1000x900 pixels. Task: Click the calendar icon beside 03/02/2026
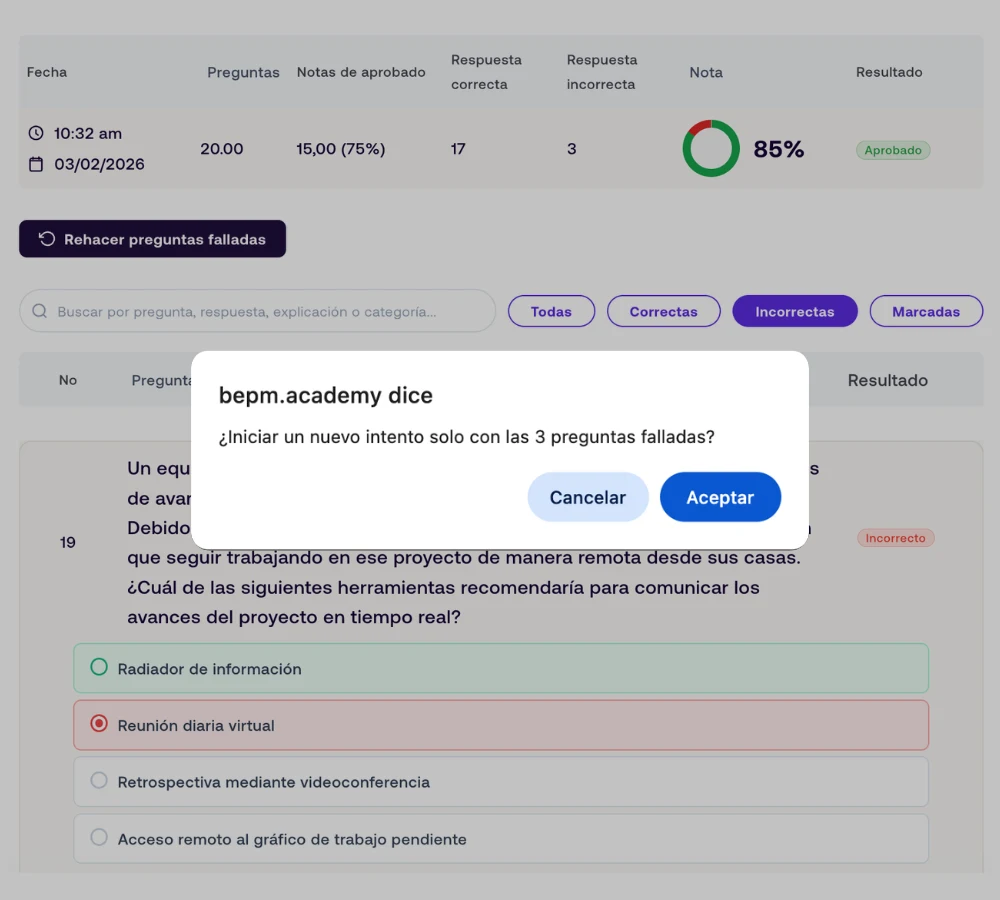(36, 164)
